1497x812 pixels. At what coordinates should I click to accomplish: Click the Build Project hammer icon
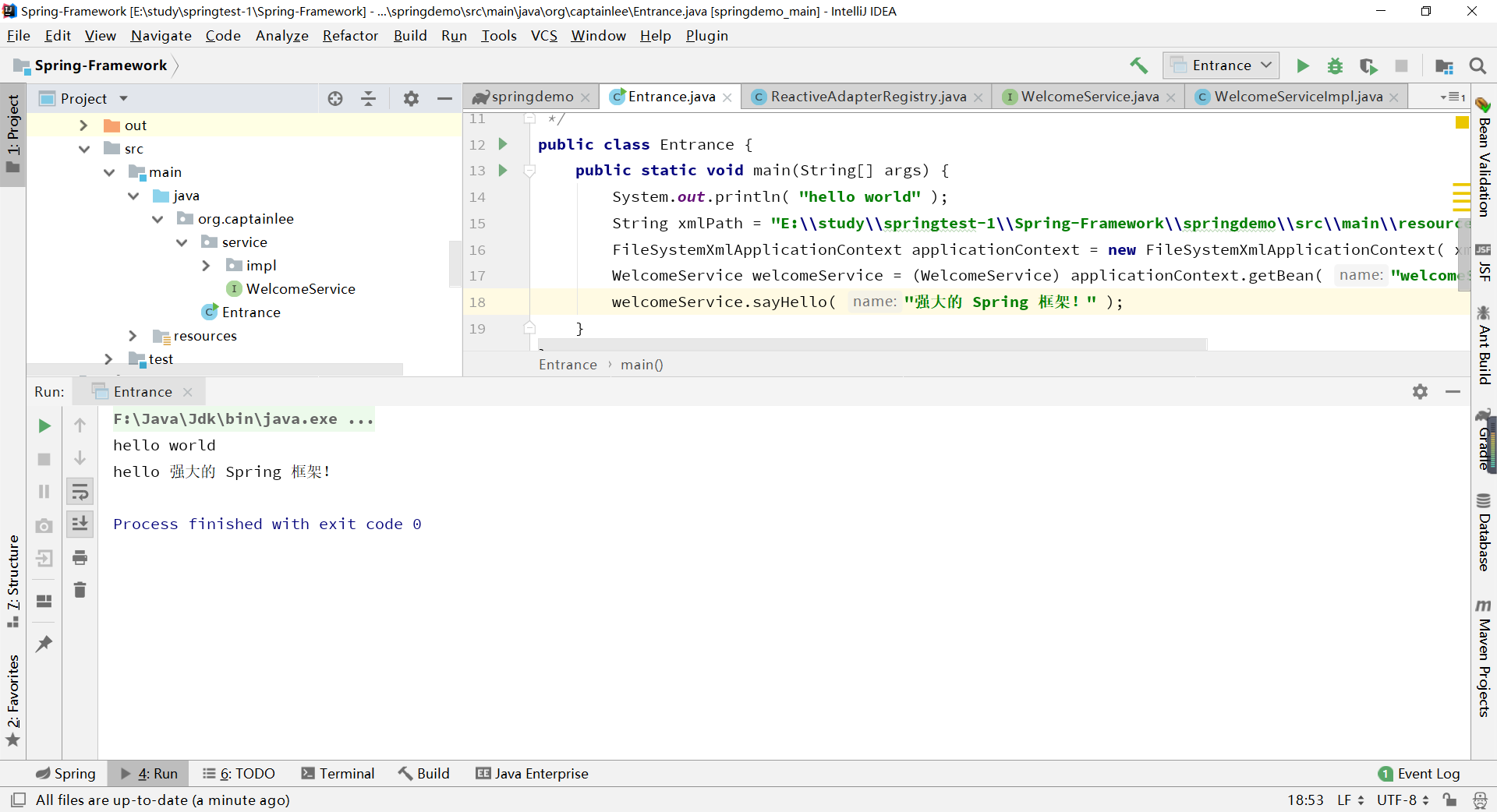click(x=1138, y=65)
